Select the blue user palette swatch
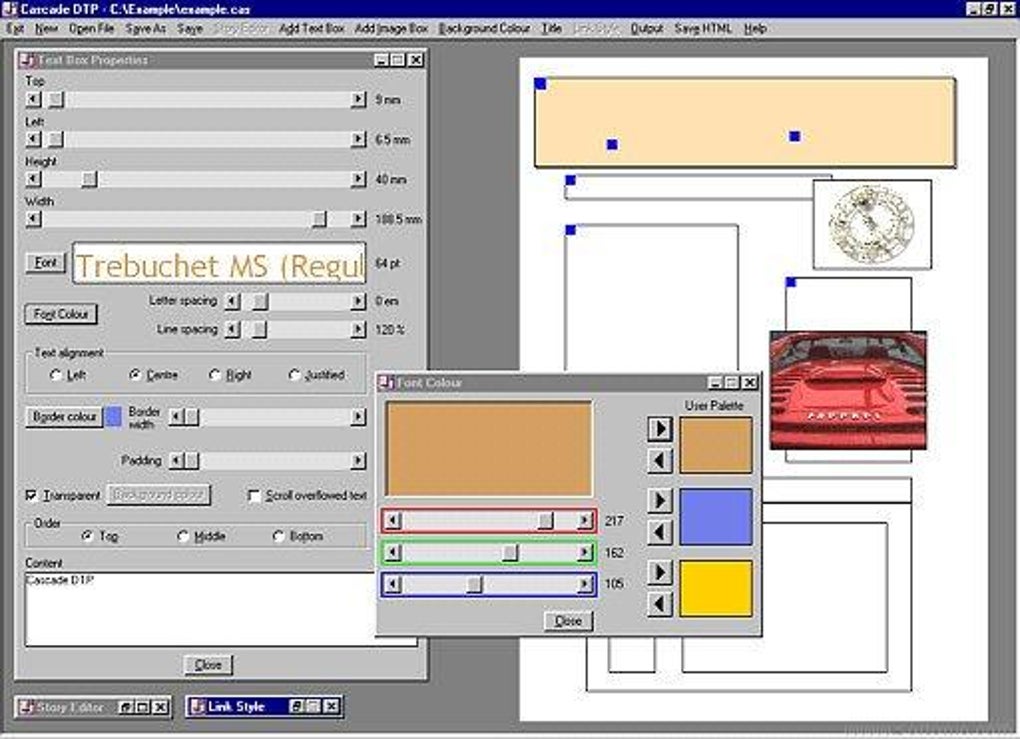1020x739 pixels. pos(716,517)
